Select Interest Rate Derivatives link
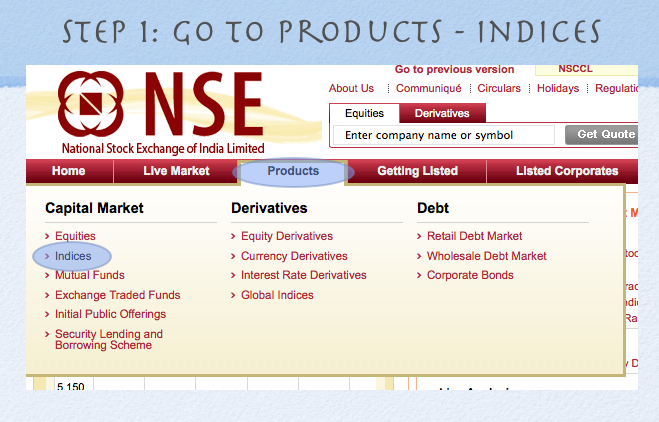The image size is (659, 422). coord(304,275)
